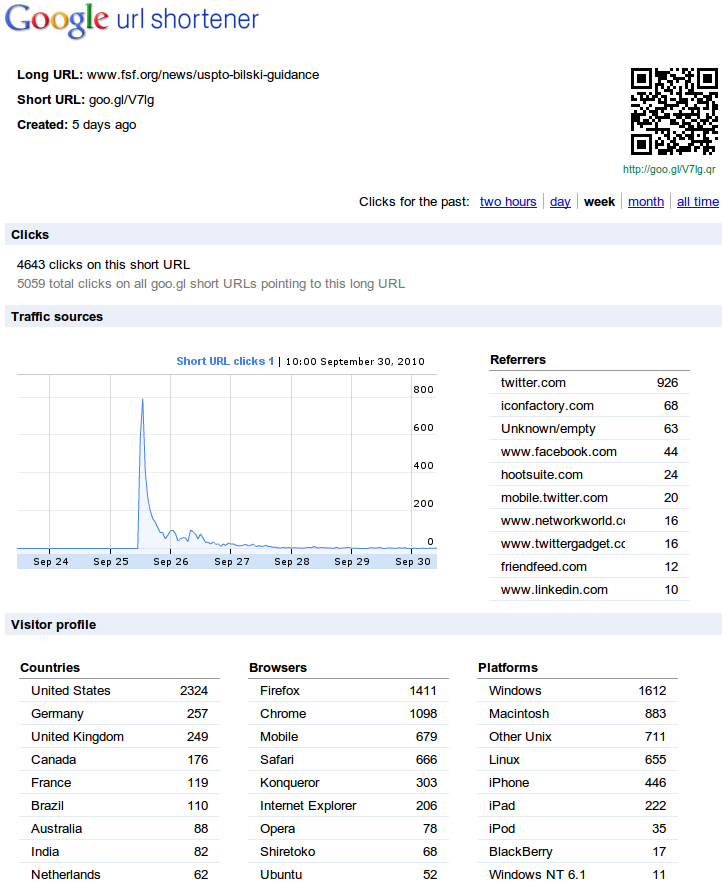This screenshot has height=884, width=722.
Task: Click Windows in Platforms
Action: [x=577, y=691]
